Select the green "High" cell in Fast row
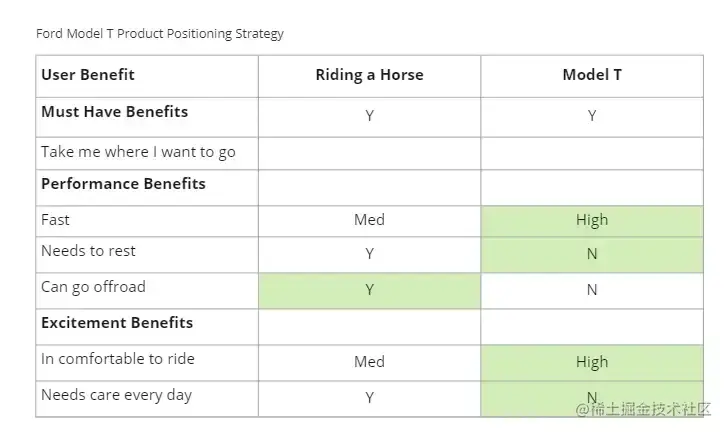The width and height of the screenshot is (726, 432). 592,221
